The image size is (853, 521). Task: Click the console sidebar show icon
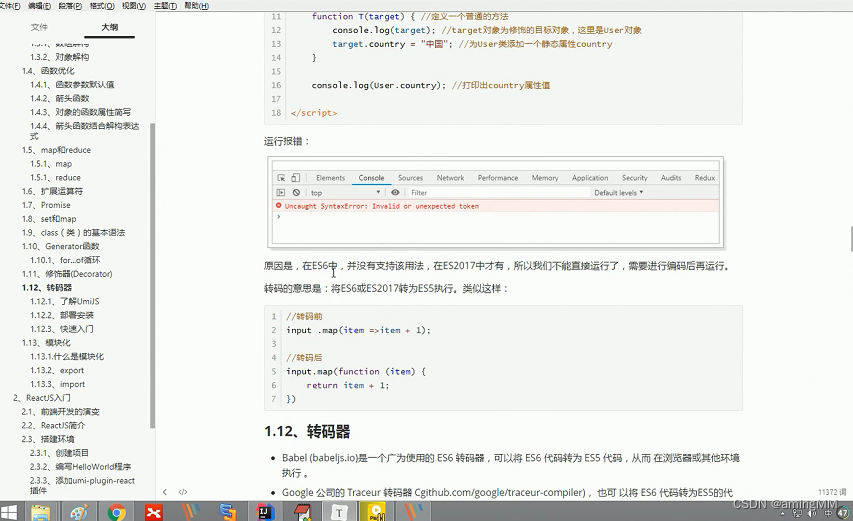coord(281,193)
